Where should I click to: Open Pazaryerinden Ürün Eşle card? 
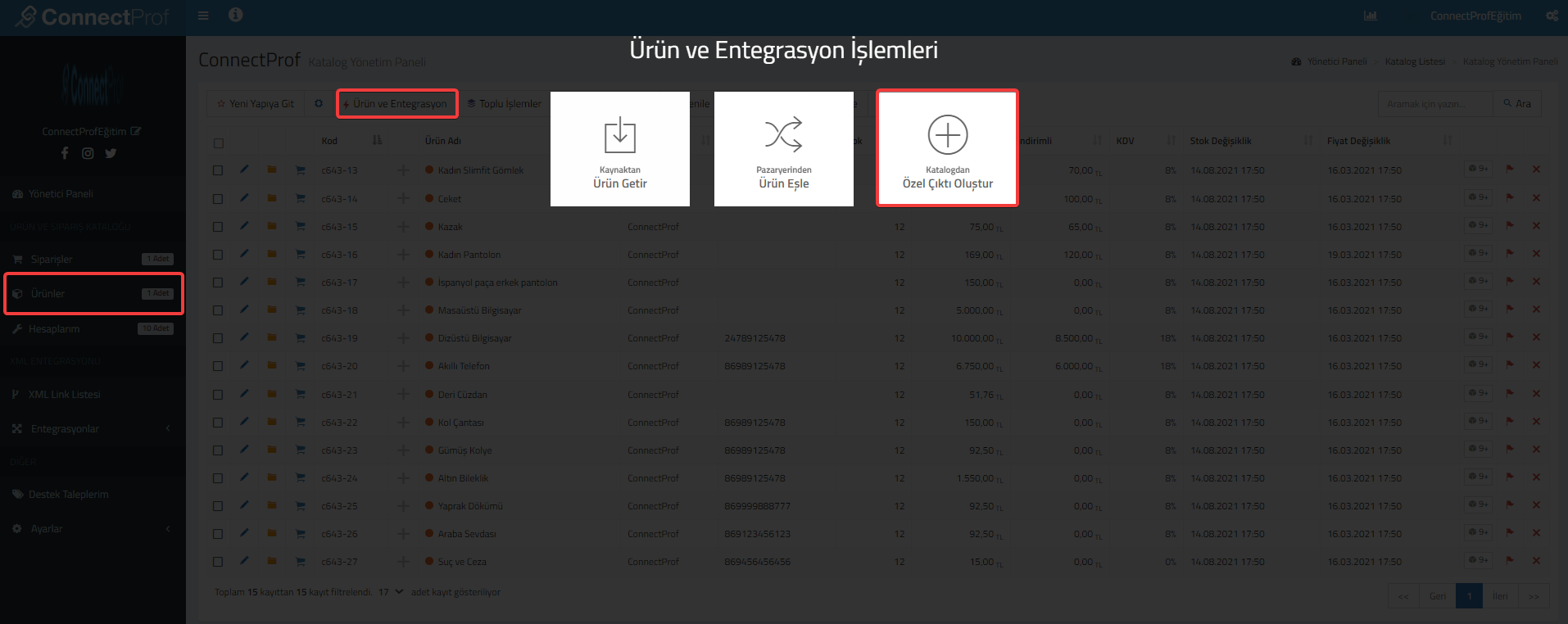click(x=784, y=149)
